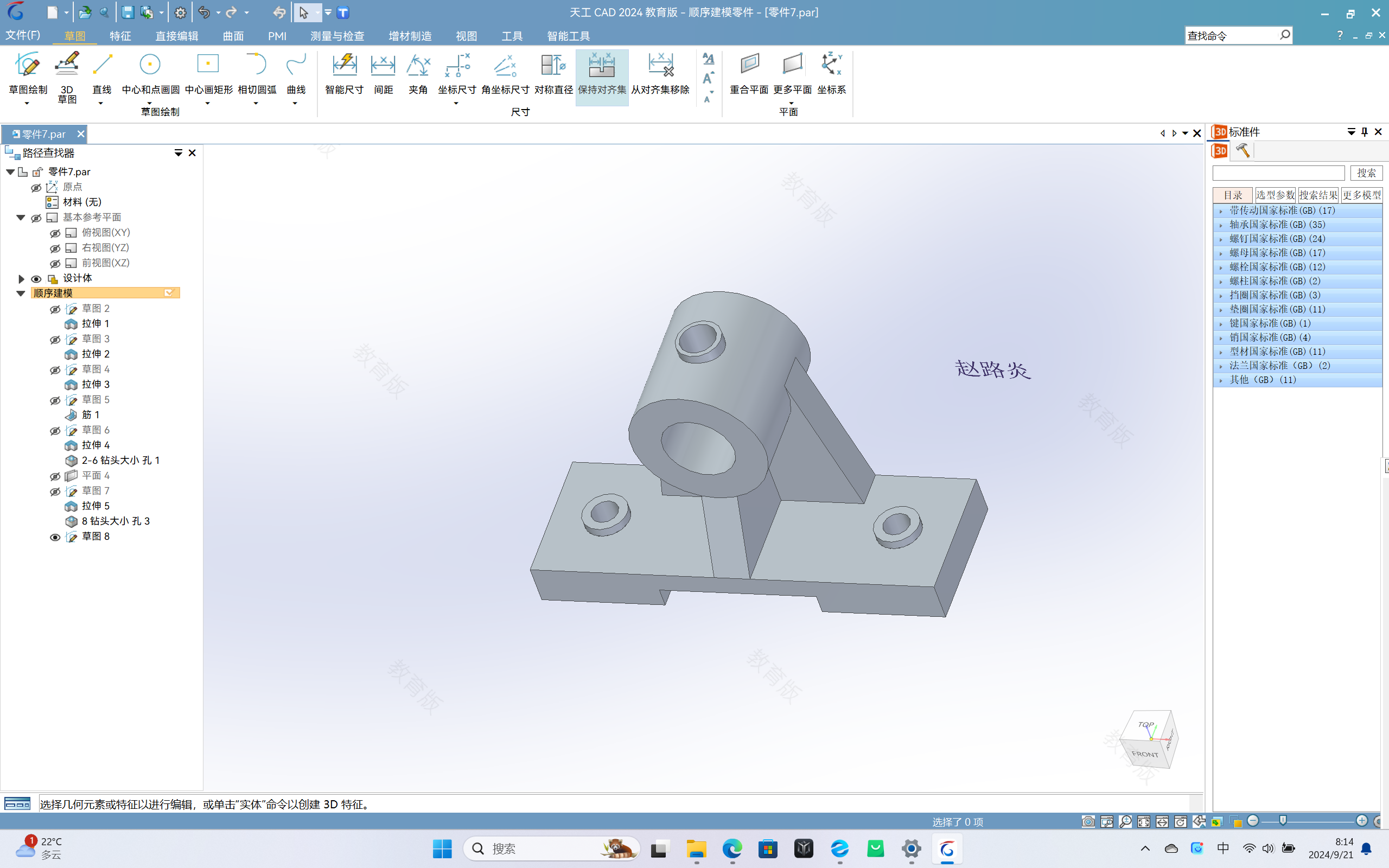This screenshot has width=1389, height=868.
Task: Hide the 设计体 node using eye icon
Action: click(x=36, y=278)
